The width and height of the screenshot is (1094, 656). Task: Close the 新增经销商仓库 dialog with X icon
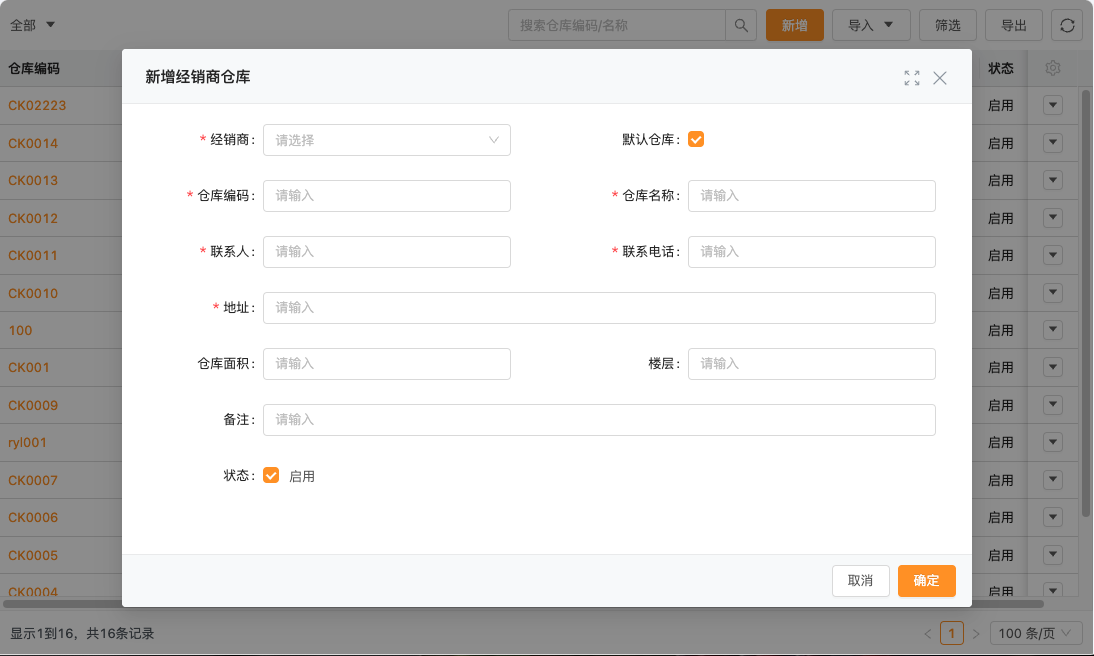coord(940,78)
